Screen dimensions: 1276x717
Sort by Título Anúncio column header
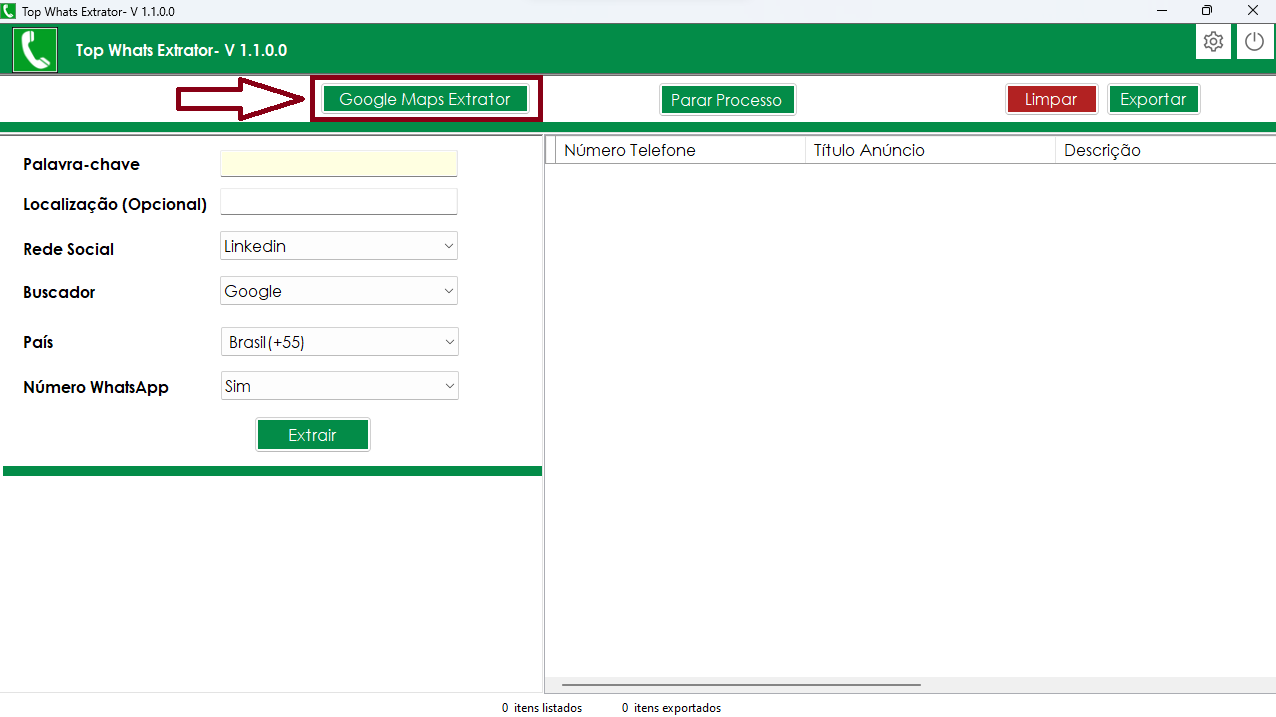(930, 150)
